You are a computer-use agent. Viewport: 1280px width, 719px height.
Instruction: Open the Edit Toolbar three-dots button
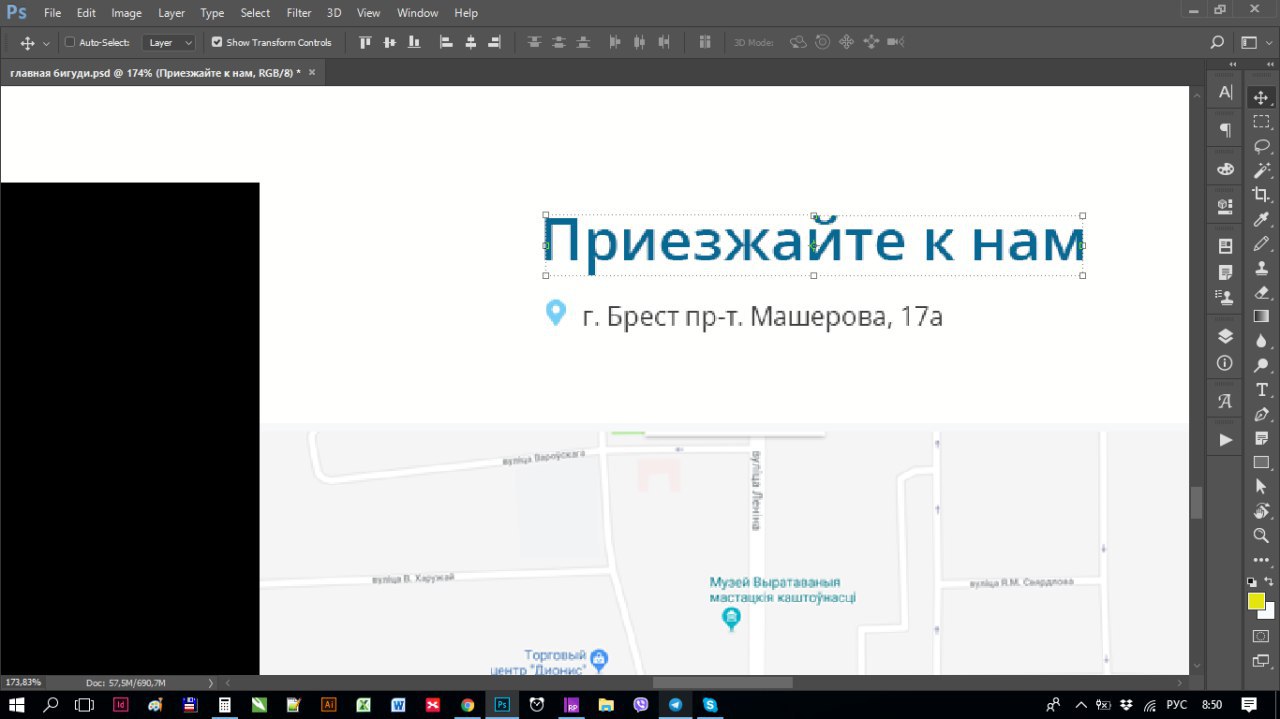pos(1261,559)
